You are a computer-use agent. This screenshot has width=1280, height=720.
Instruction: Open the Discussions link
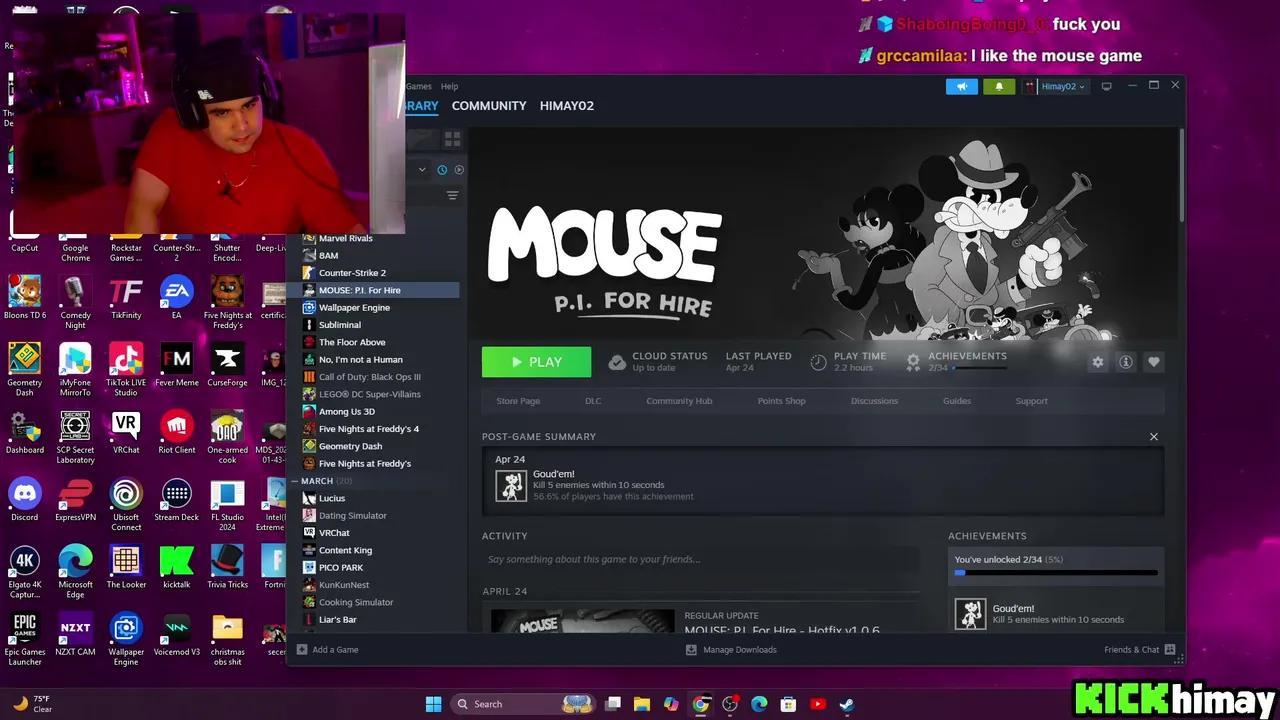point(874,401)
